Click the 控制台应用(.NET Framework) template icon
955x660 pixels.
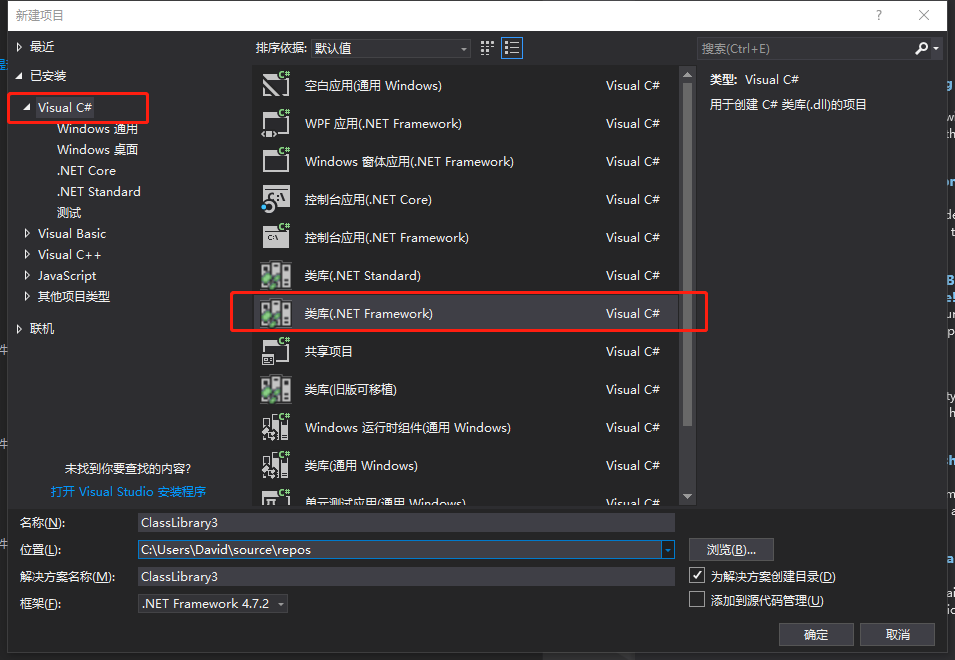click(276, 237)
